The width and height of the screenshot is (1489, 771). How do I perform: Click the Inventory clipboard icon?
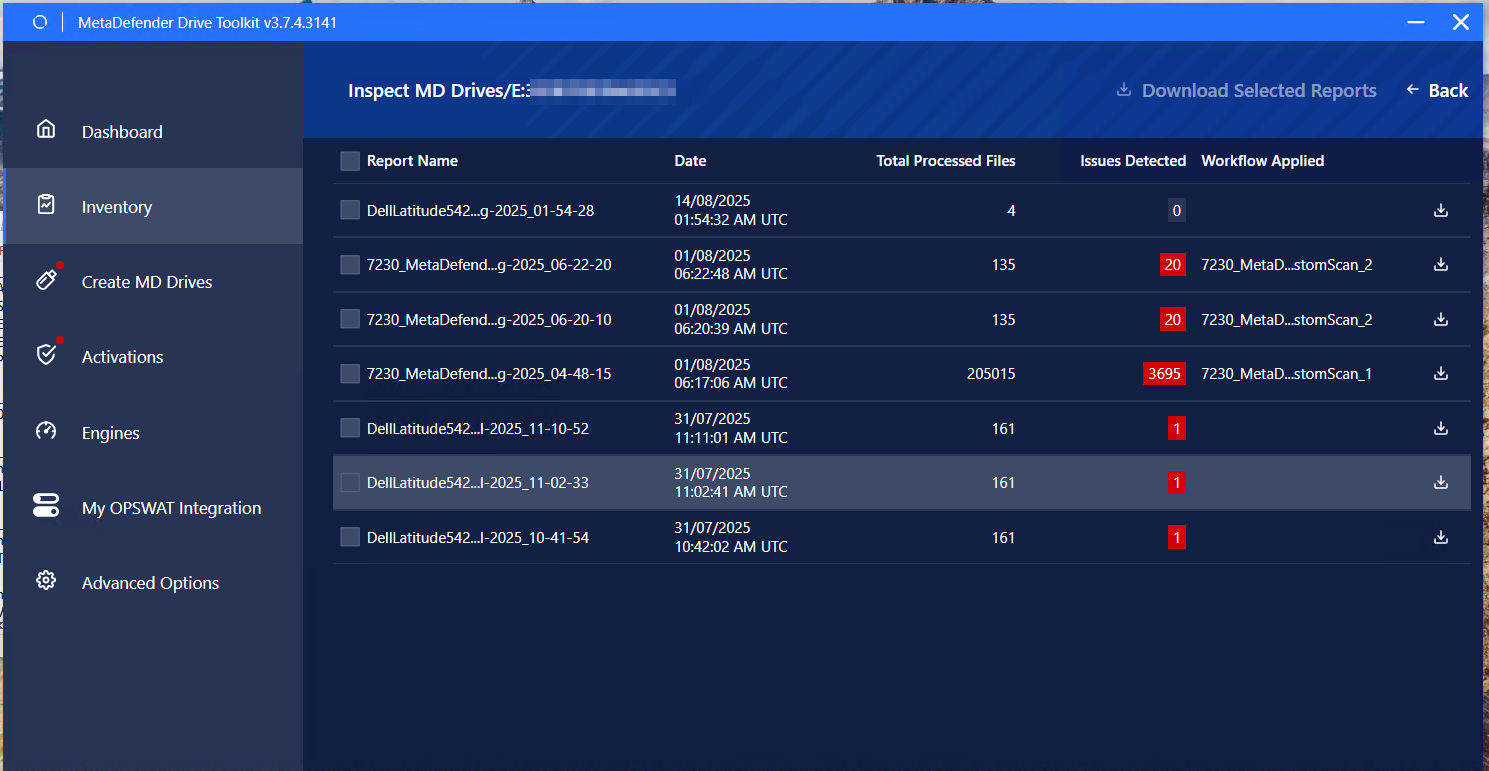click(45, 205)
